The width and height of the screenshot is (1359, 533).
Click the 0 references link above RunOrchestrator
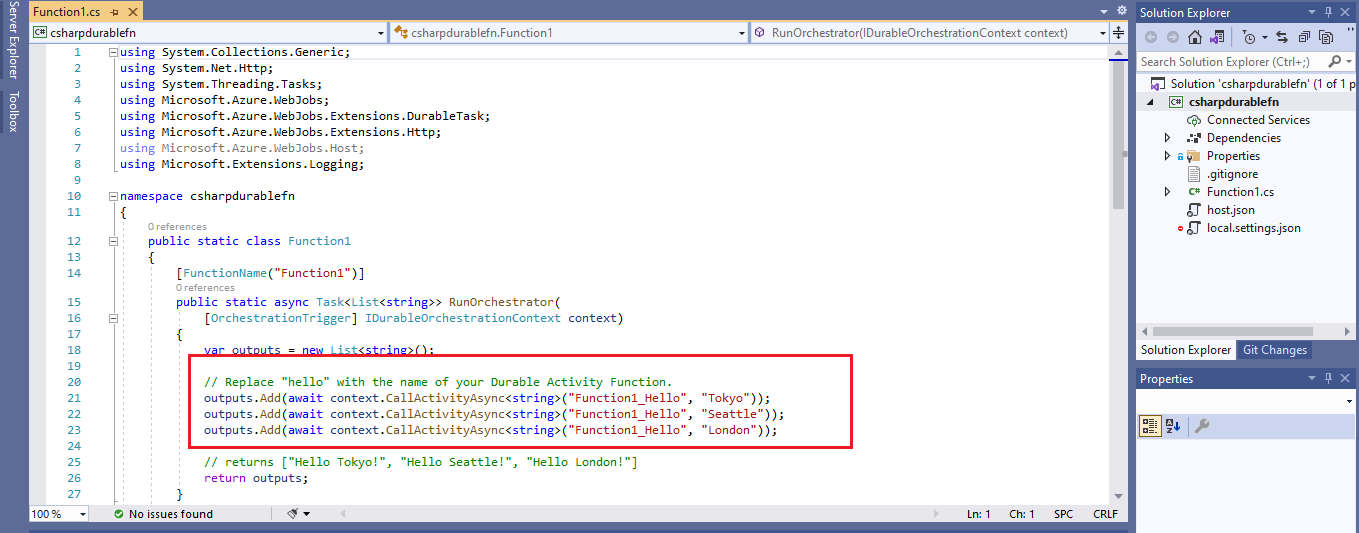click(x=205, y=288)
